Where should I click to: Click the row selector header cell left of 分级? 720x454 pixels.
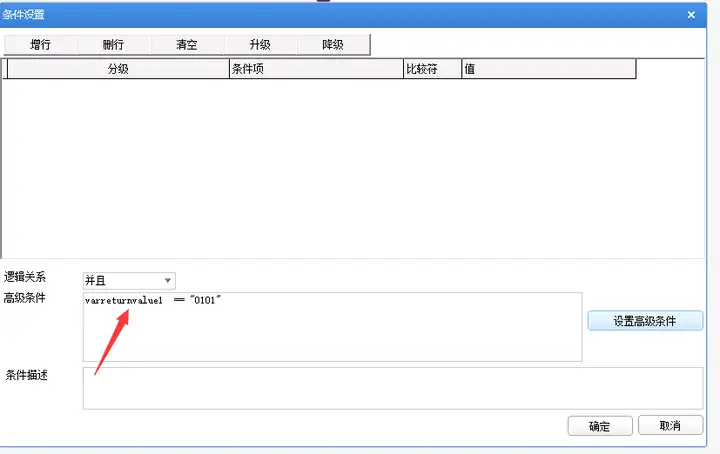(5, 69)
